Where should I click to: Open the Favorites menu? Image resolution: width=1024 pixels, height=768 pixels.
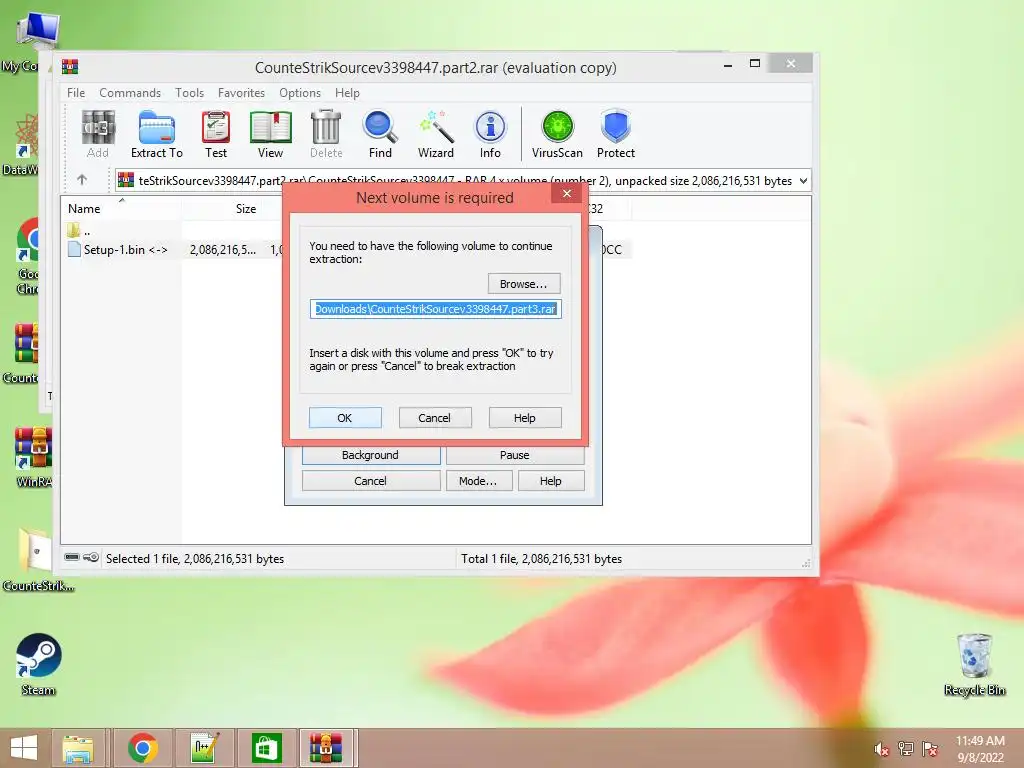click(241, 93)
